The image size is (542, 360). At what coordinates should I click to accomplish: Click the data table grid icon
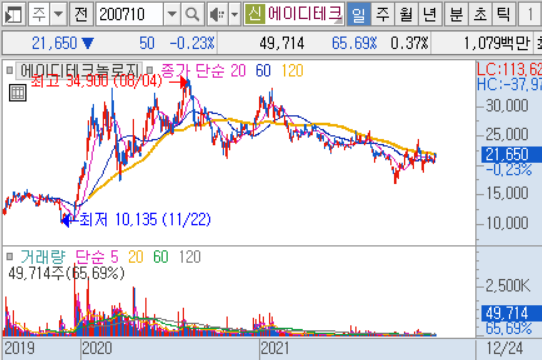pos(17,93)
